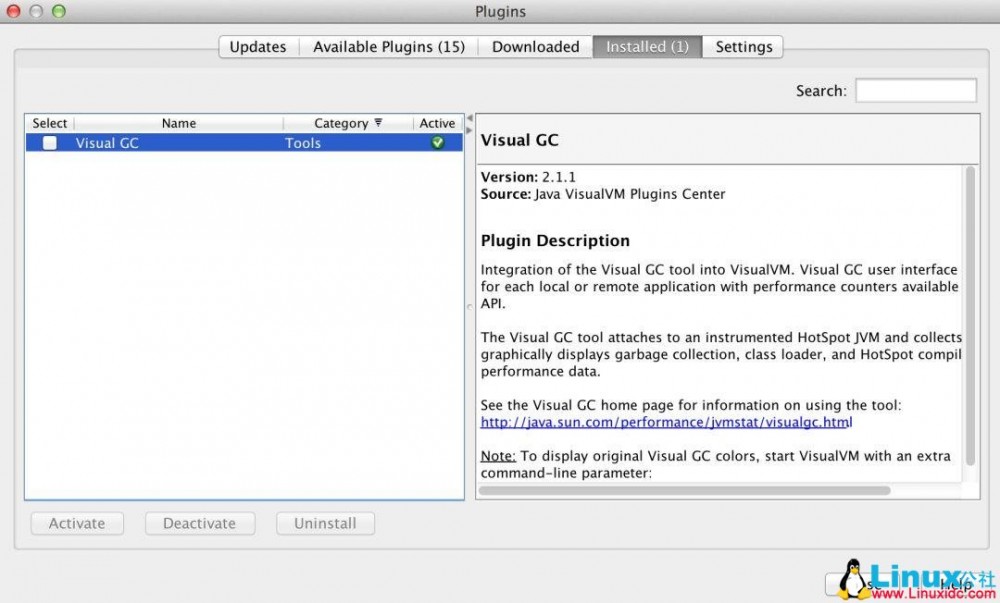Click the Uninstall button
The height and width of the screenshot is (603, 1000).
325,523
